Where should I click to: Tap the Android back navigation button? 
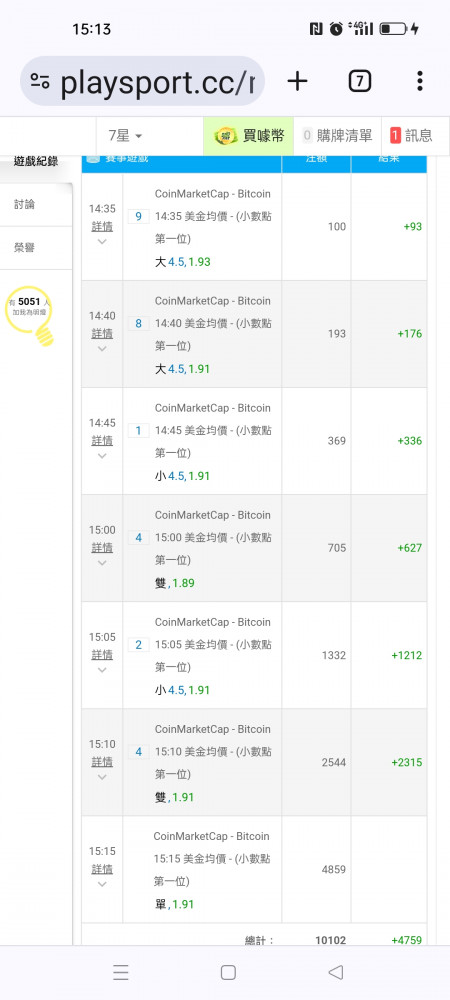click(x=335, y=972)
